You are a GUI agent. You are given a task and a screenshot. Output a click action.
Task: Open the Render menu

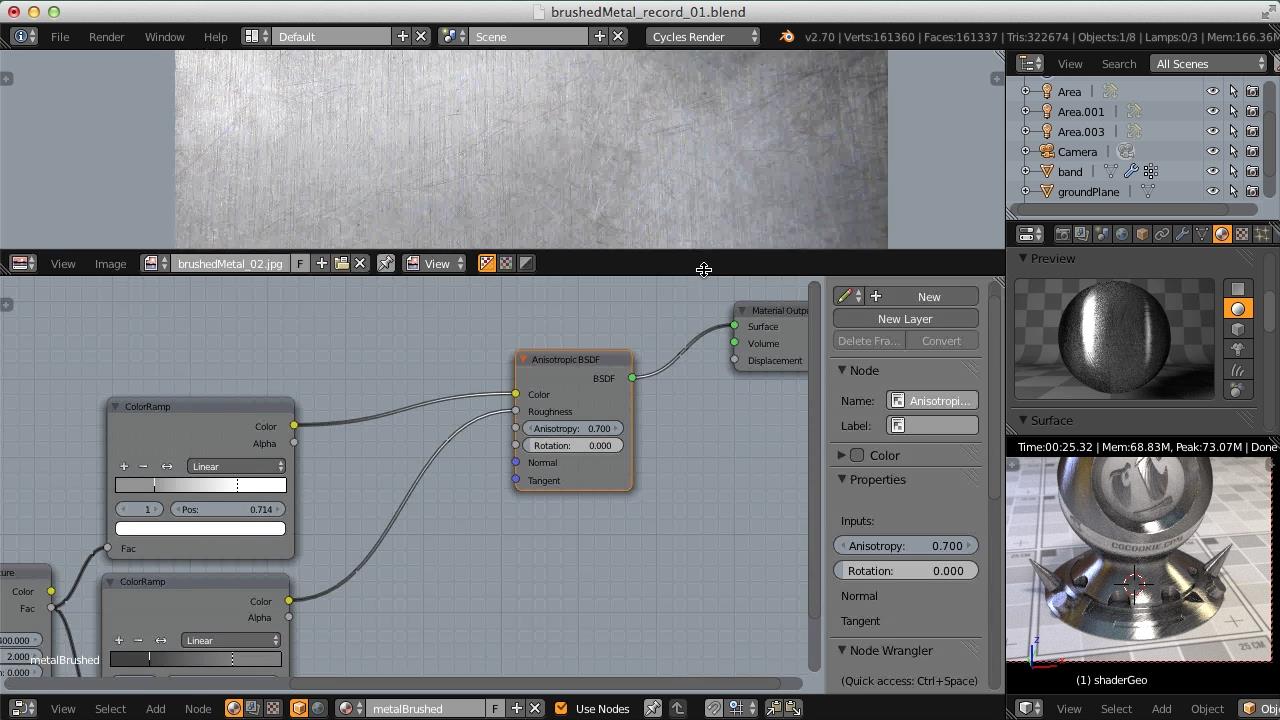pos(106,36)
